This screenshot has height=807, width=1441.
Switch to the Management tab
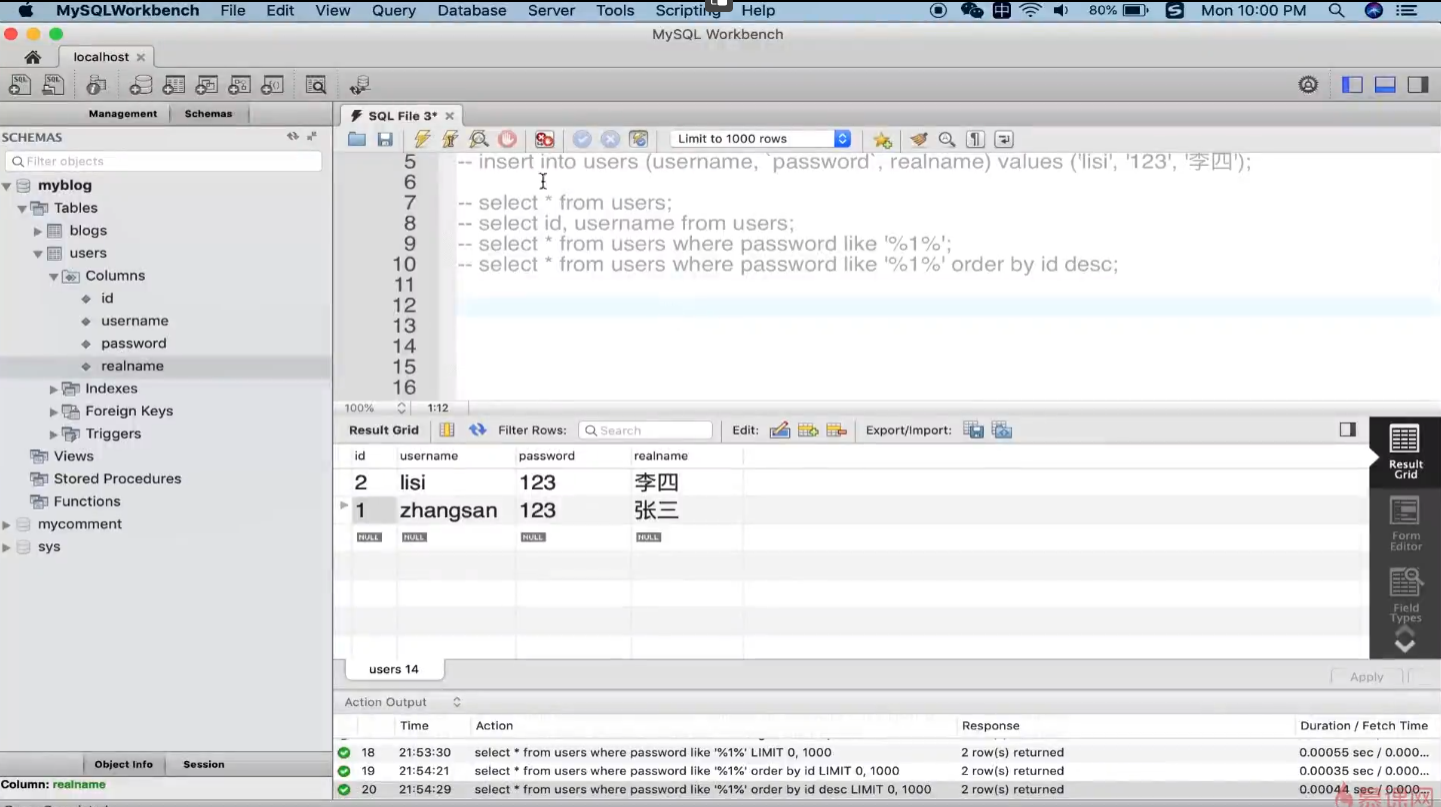(x=123, y=114)
